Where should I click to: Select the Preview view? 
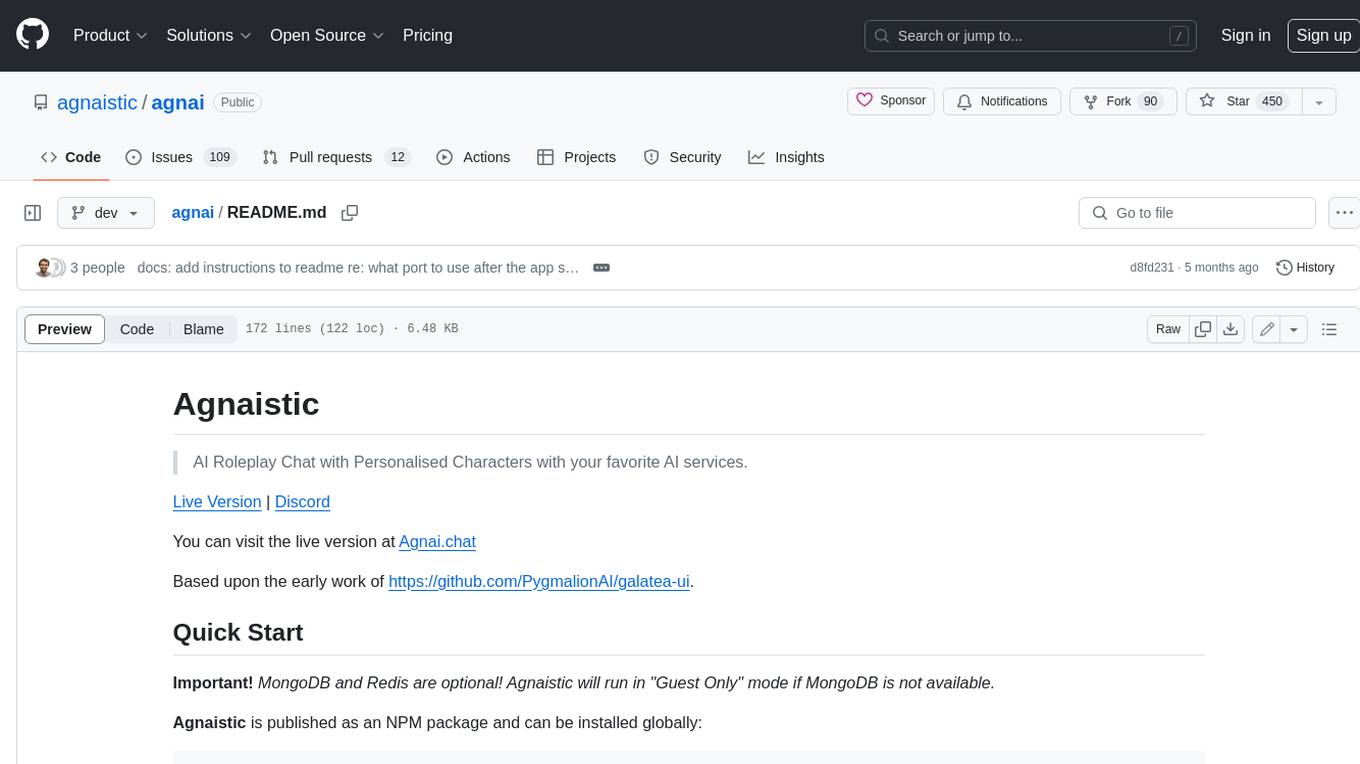(65, 329)
